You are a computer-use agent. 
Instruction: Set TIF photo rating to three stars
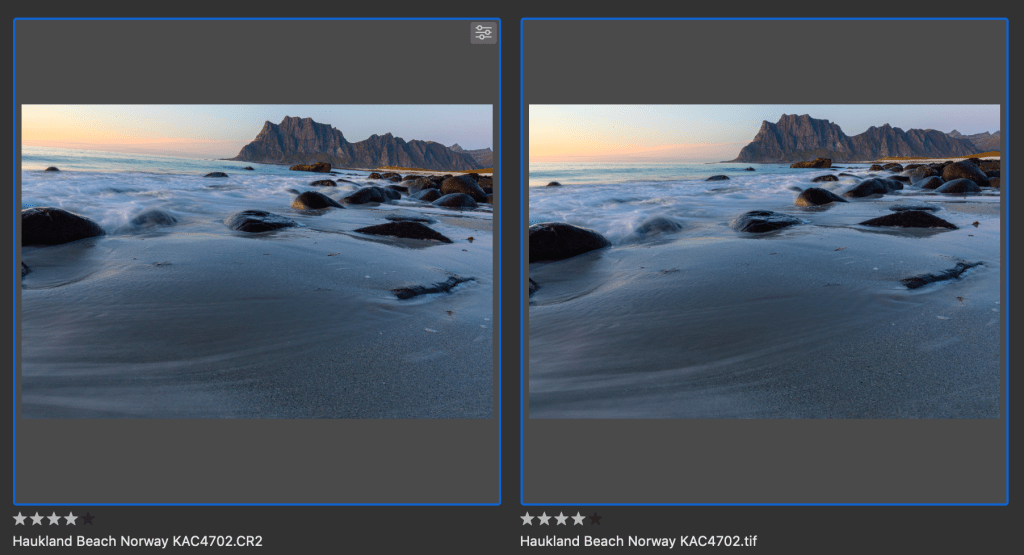tap(561, 519)
